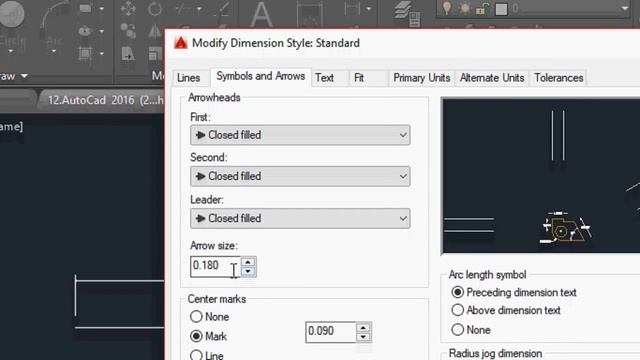Viewport: 640px width, 360px height.
Task: Go to the Alternate Units tab
Action: pos(492,78)
